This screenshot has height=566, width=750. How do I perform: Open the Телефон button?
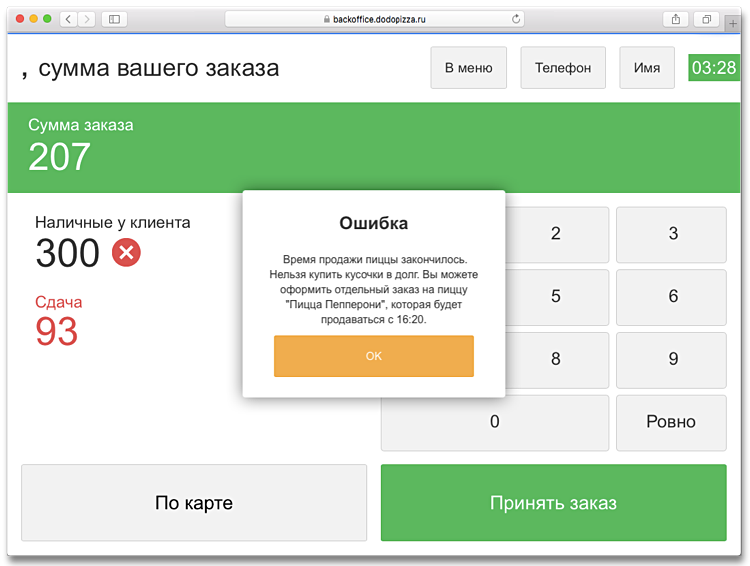click(x=563, y=67)
